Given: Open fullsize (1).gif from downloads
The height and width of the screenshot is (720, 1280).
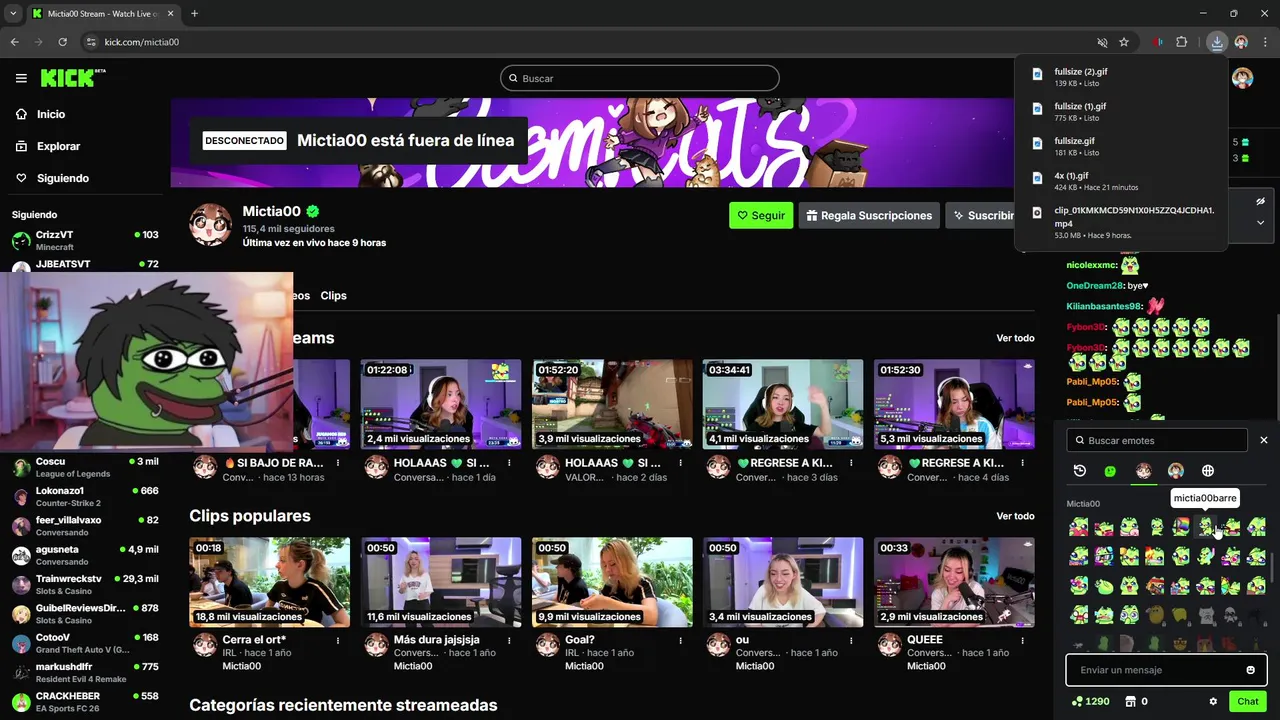Looking at the screenshot, I should point(1080,106).
